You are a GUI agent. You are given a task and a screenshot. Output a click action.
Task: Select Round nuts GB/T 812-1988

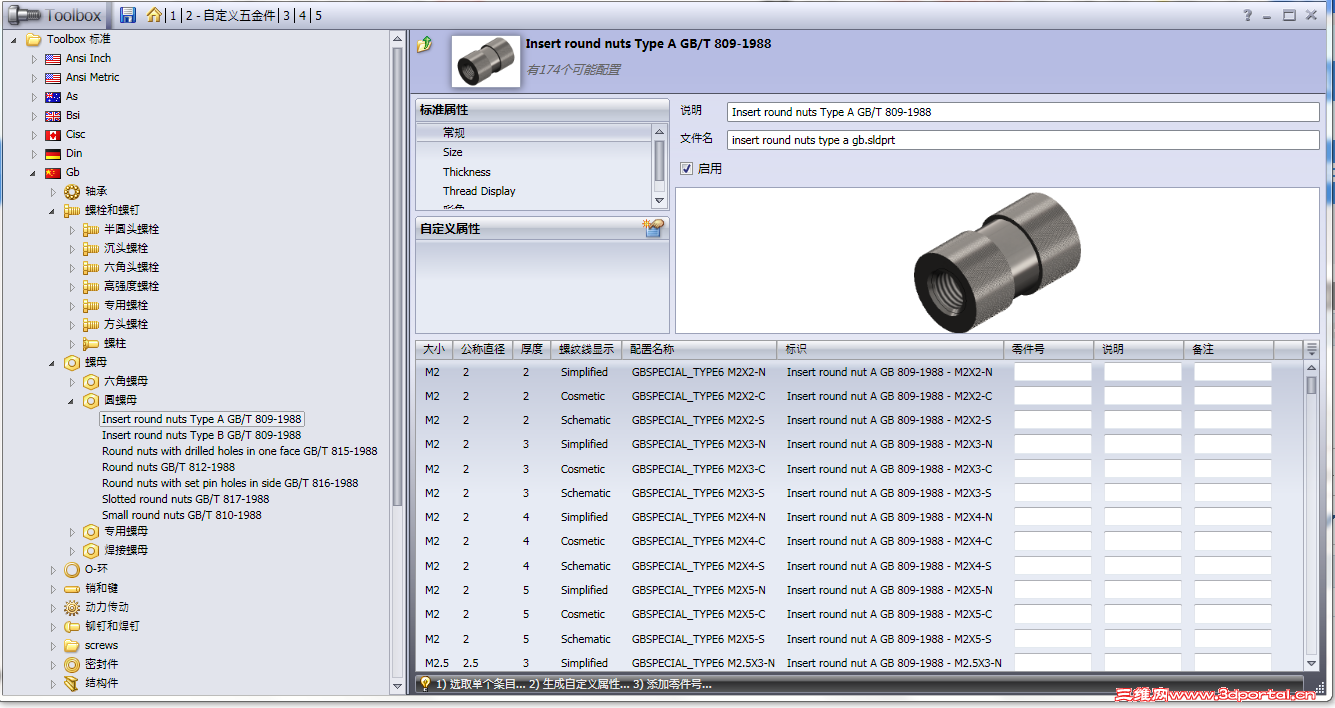point(168,467)
